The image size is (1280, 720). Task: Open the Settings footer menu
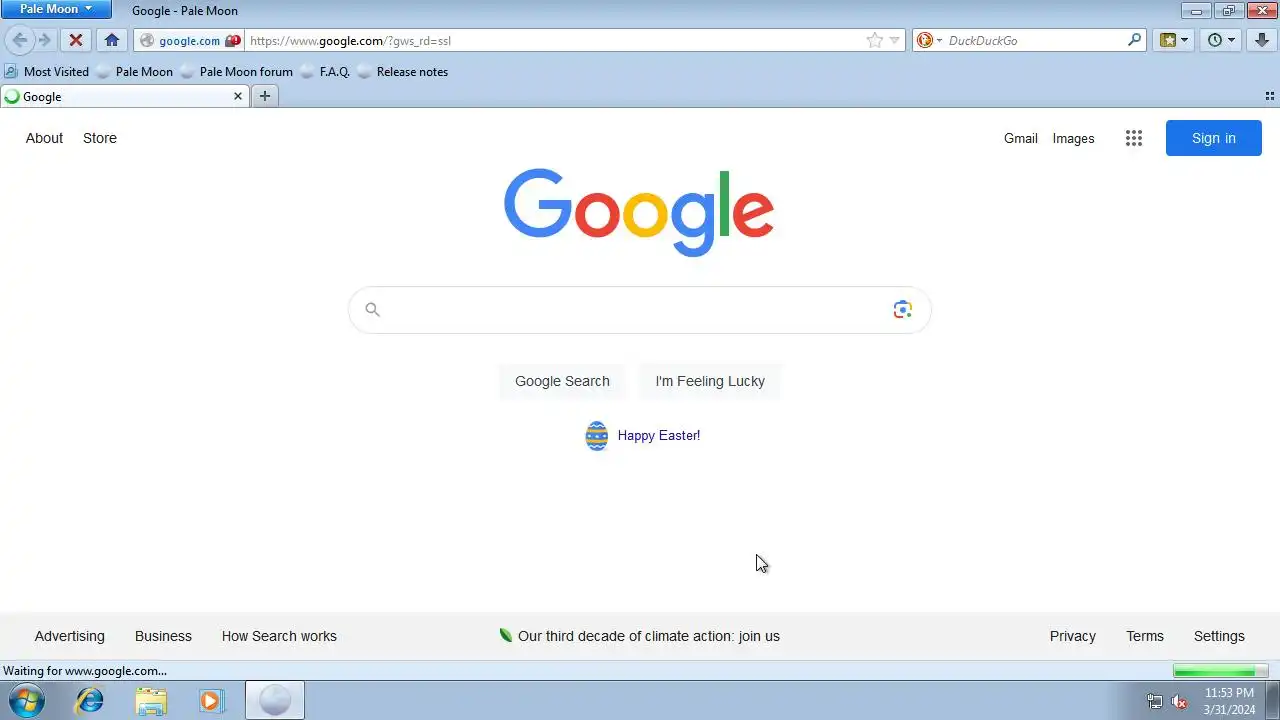(1219, 636)
